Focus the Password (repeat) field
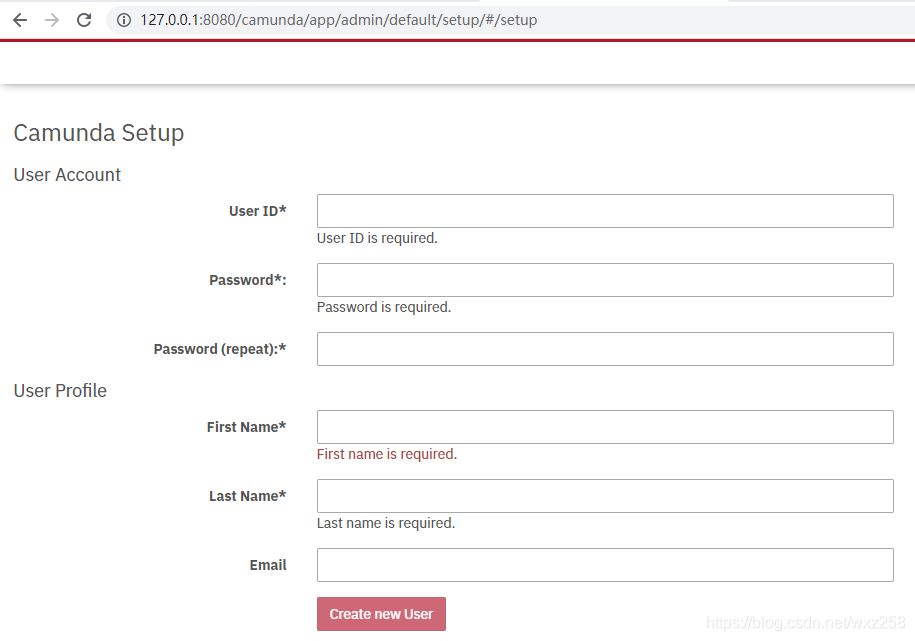This screenshot has width=915, height=641. tap(605, 349)
